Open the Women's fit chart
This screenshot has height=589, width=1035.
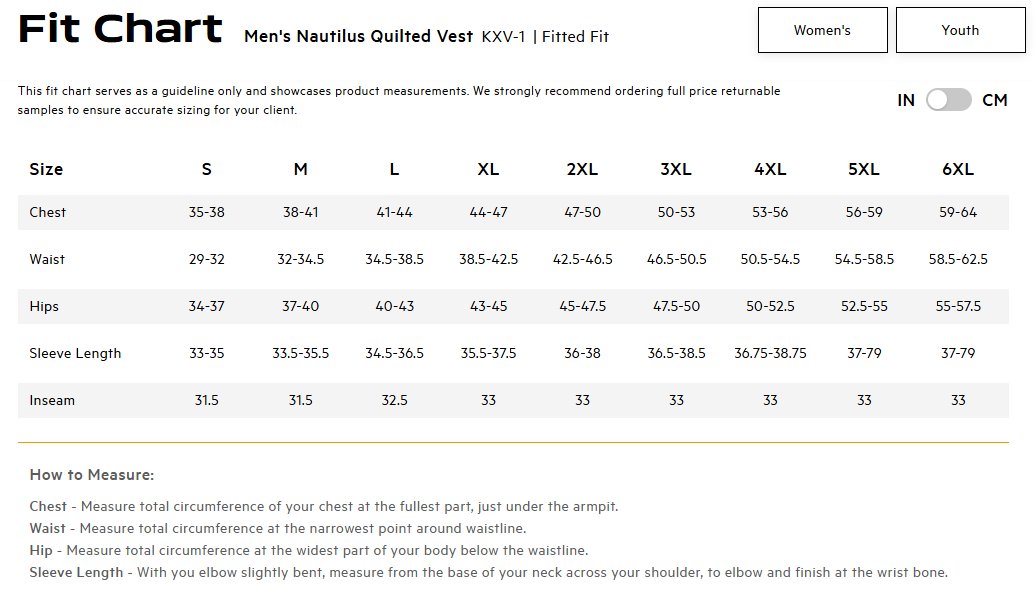pyautogui.click(x=822, y=30)
